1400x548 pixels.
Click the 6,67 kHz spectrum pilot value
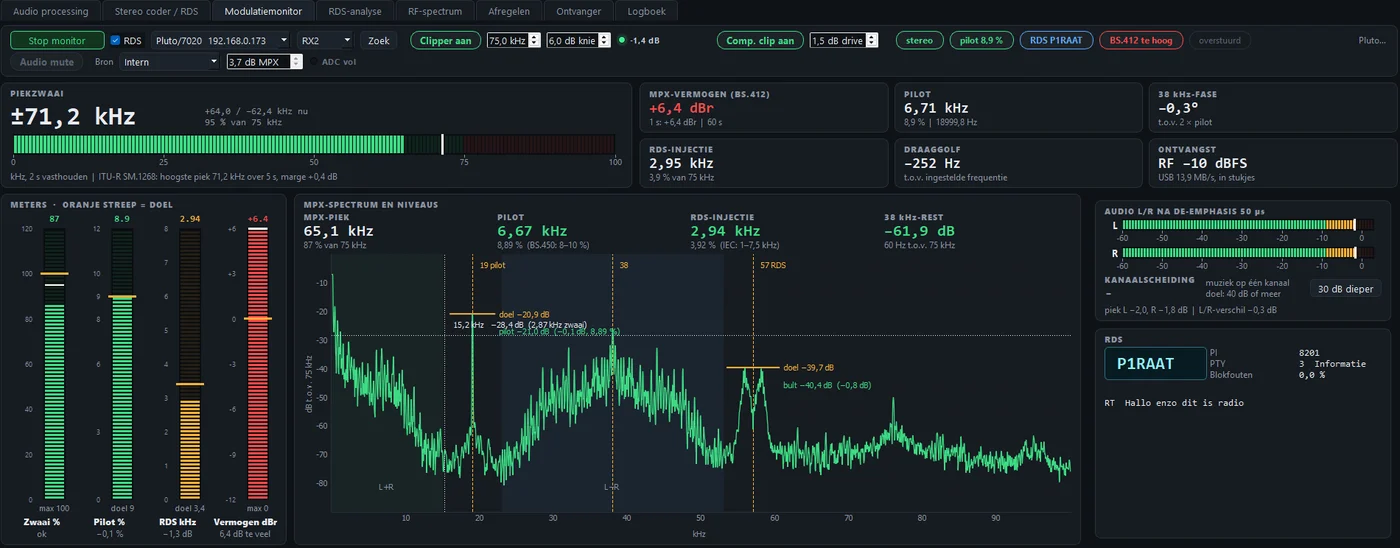(x=532, y=231)
